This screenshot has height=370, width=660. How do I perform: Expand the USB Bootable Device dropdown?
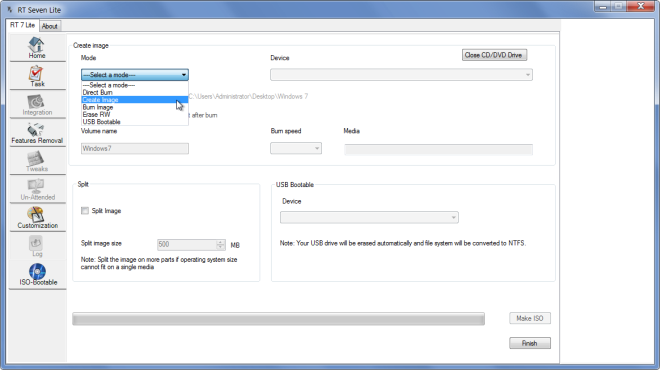pos(369,218)
